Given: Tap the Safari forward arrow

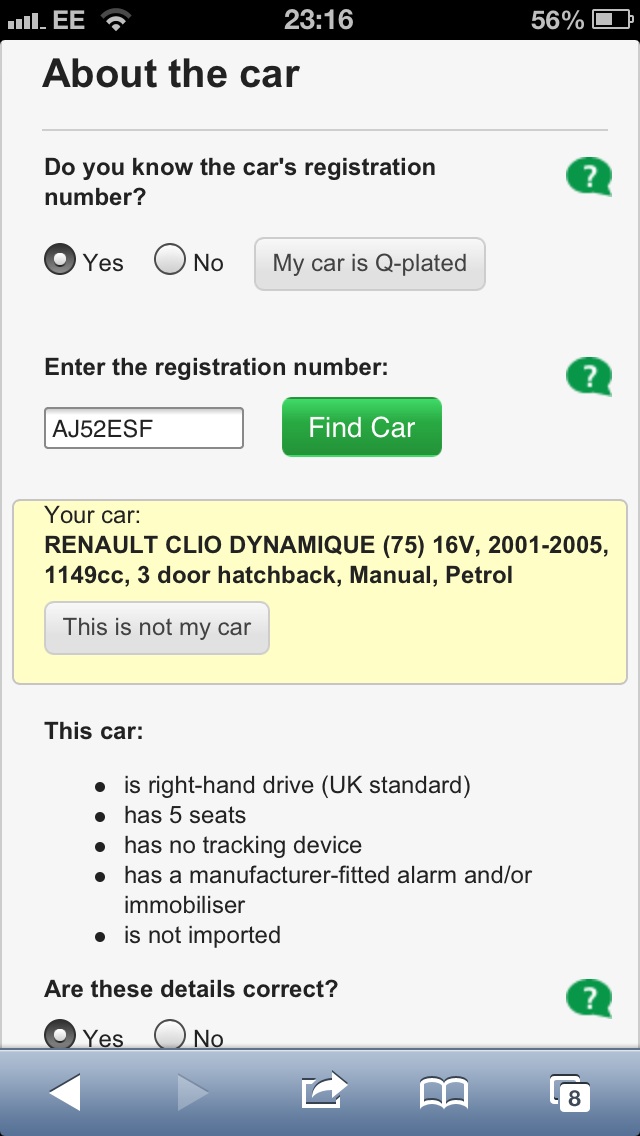Looking at the screenshot, I should [x=193, y=1092].
